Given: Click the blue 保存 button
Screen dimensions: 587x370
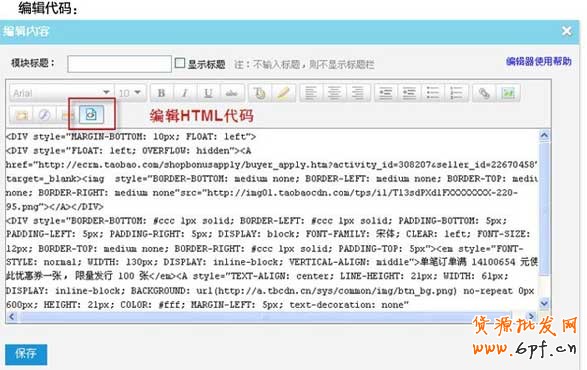Looking at the screenshot, I should tap(26, 354).
